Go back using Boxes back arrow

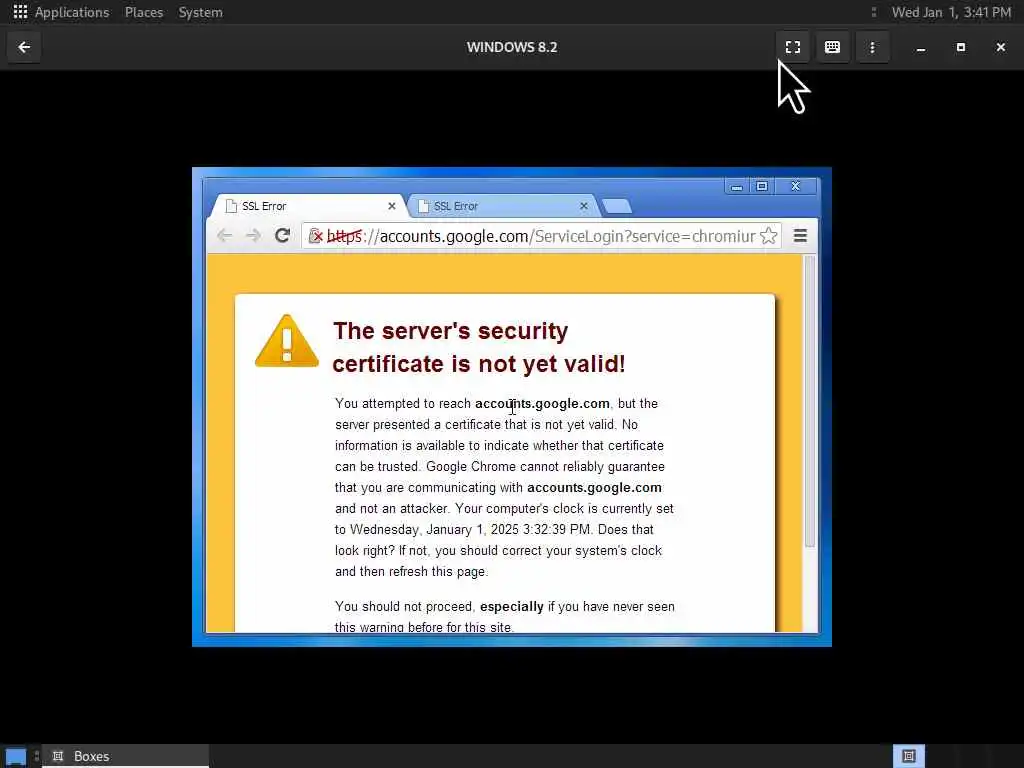pyautogui.click(x=24, y=47)
